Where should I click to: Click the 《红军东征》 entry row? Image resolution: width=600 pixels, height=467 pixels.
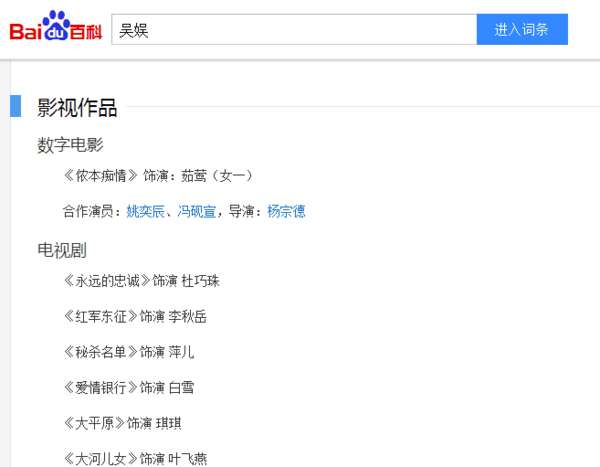pos(135,317)
